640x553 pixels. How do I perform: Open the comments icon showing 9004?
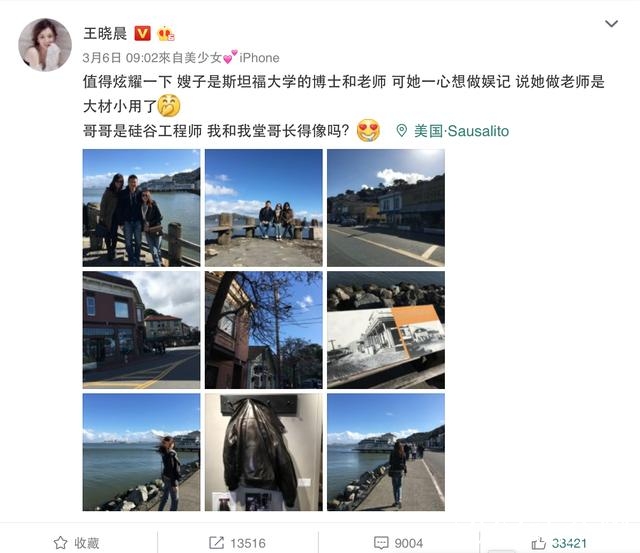click(381, 543)
